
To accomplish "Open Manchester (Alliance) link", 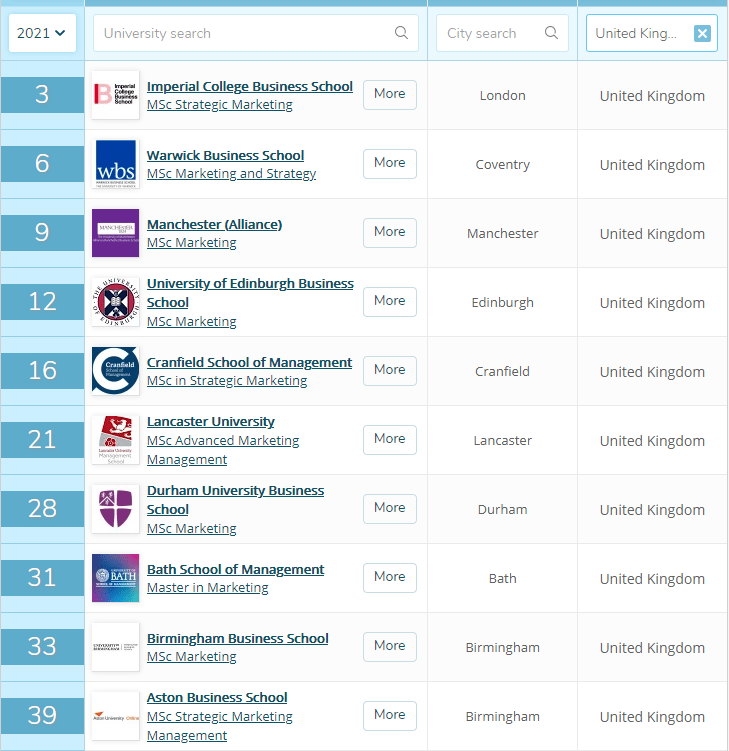I will (x=214, y=224).
